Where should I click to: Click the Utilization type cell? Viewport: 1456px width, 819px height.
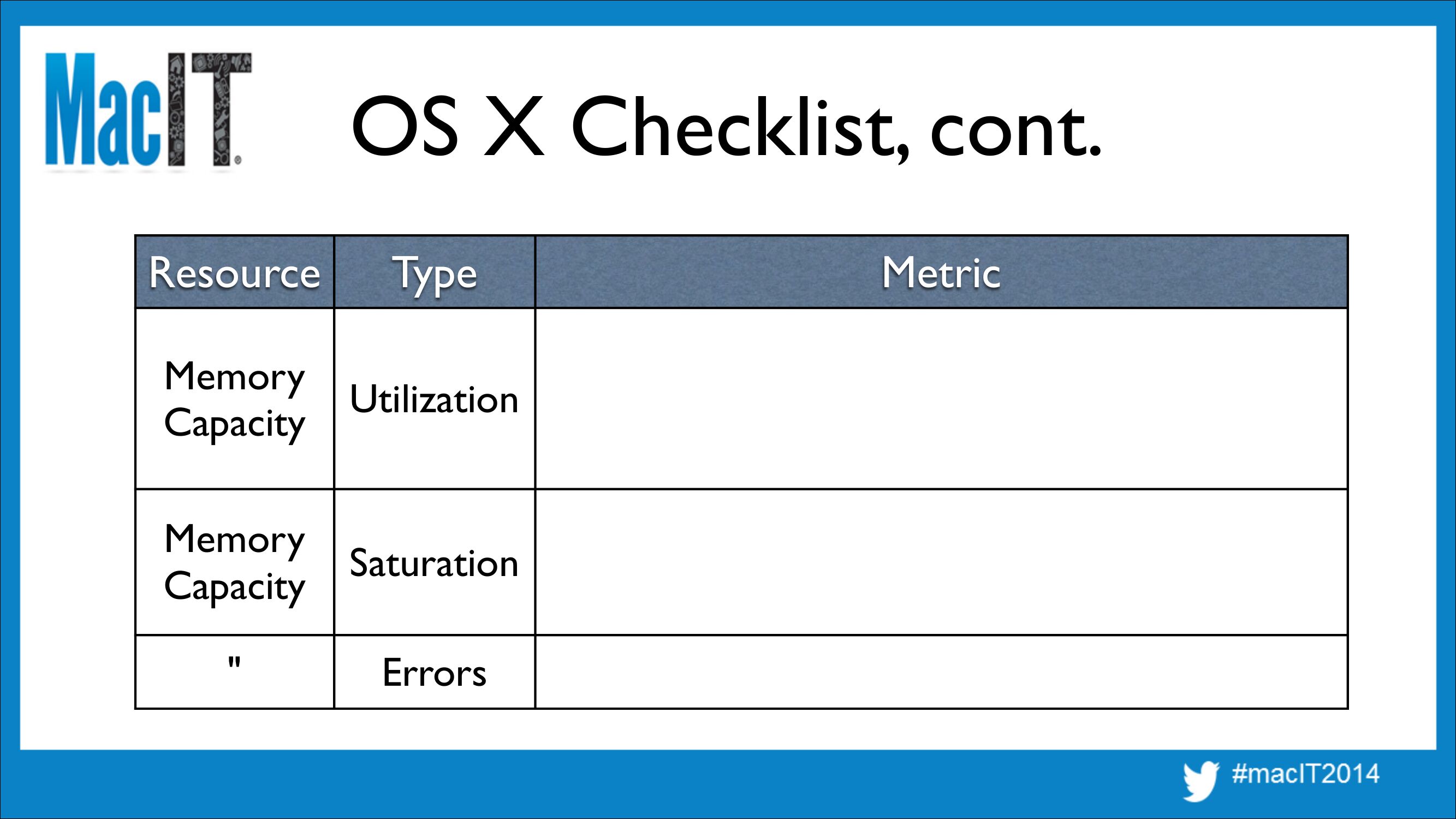435,399
